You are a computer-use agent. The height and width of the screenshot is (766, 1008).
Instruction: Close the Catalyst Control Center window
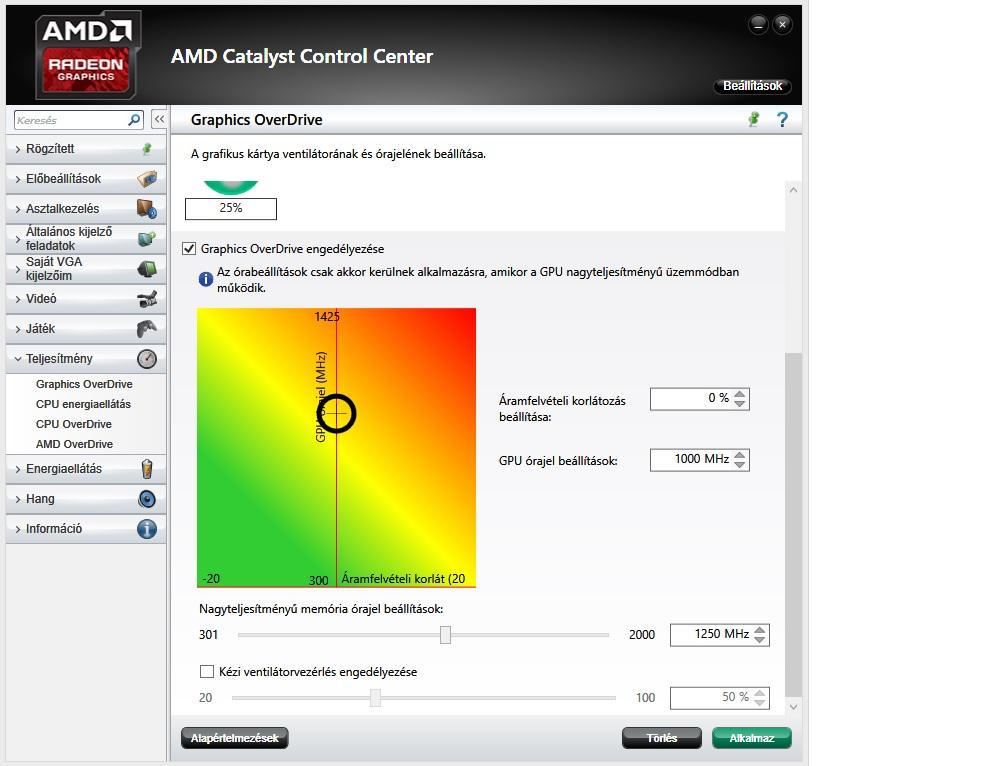pyautogui.click(x=782, y=25)
